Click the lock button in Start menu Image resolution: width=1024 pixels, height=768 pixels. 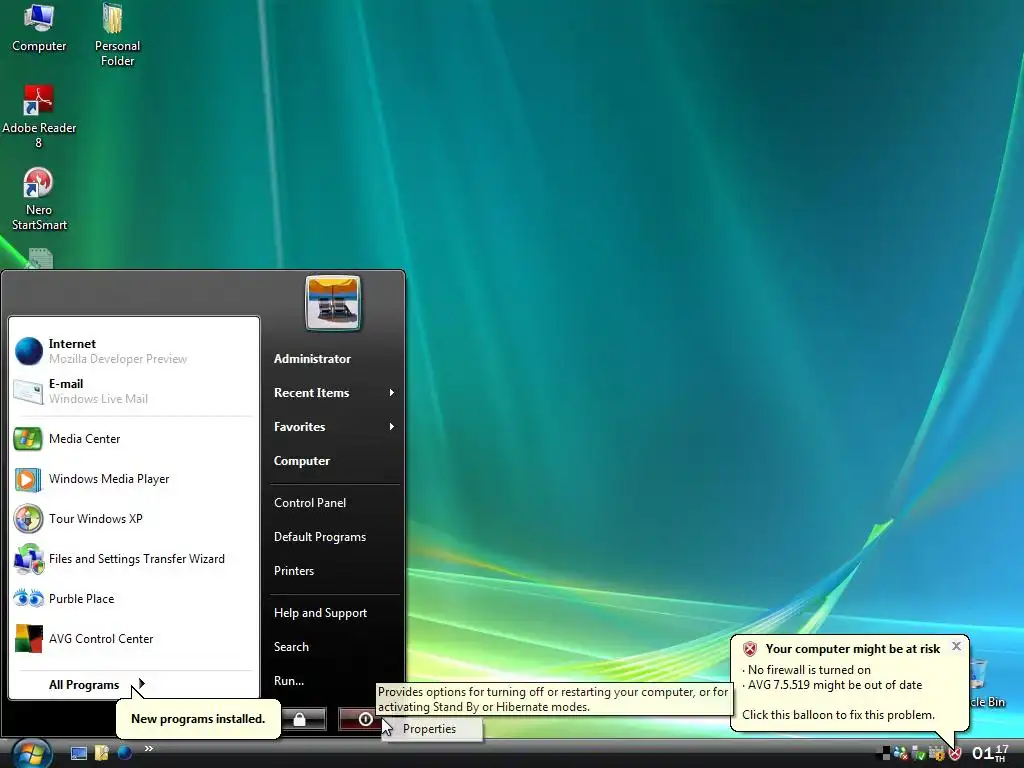point(300,719)
